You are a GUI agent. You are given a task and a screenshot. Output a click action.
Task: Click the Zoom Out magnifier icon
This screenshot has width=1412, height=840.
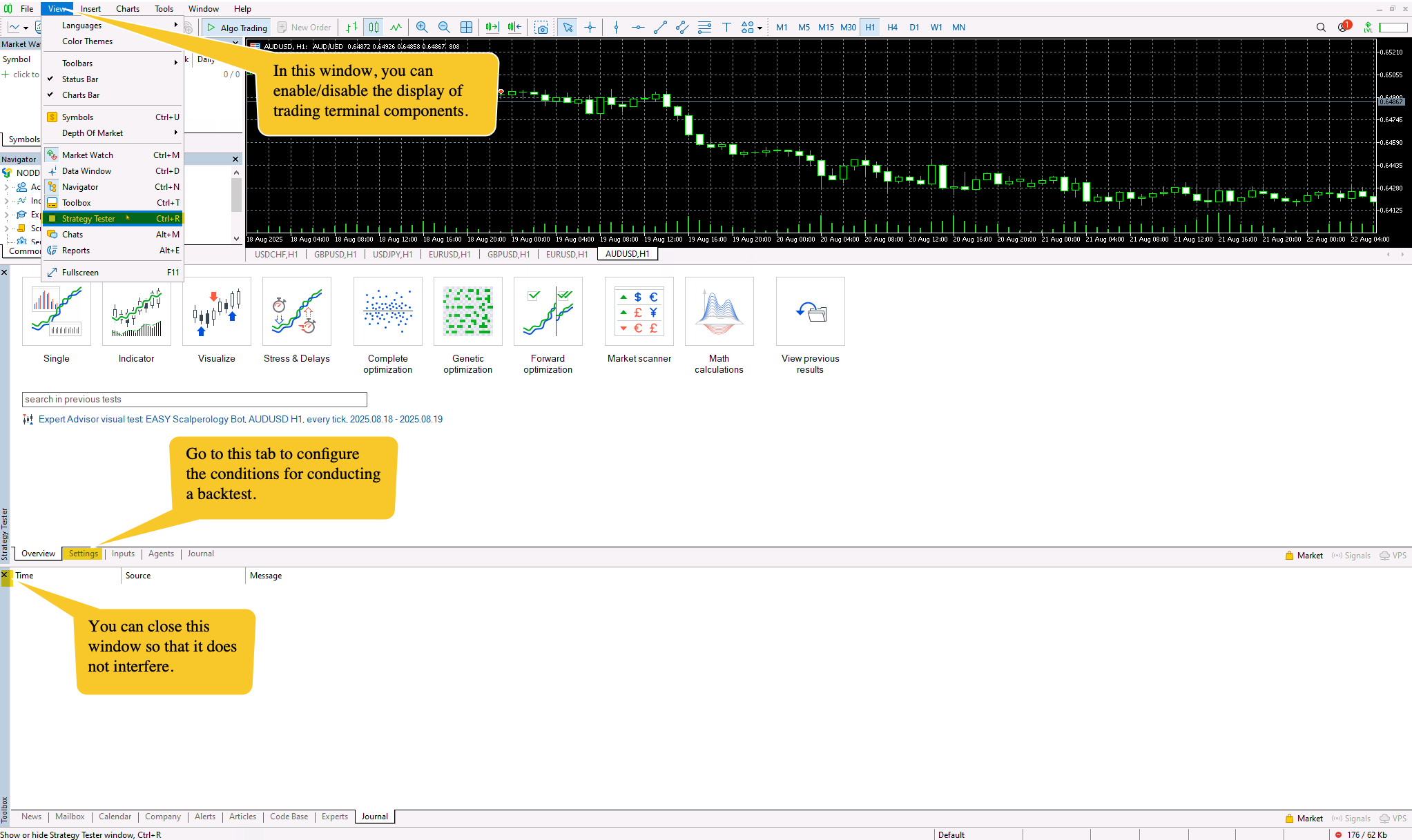[x=444, y=28]
